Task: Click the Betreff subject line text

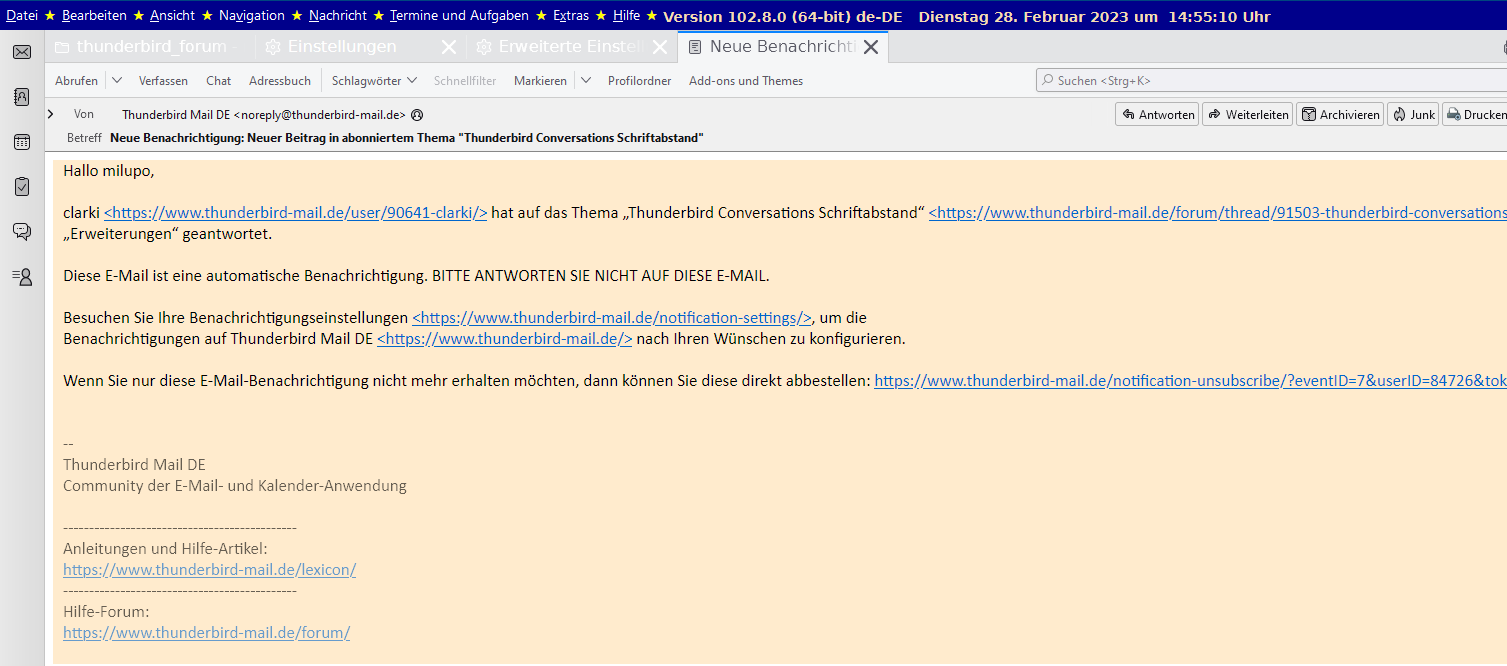Action: [x=406, y=138]
